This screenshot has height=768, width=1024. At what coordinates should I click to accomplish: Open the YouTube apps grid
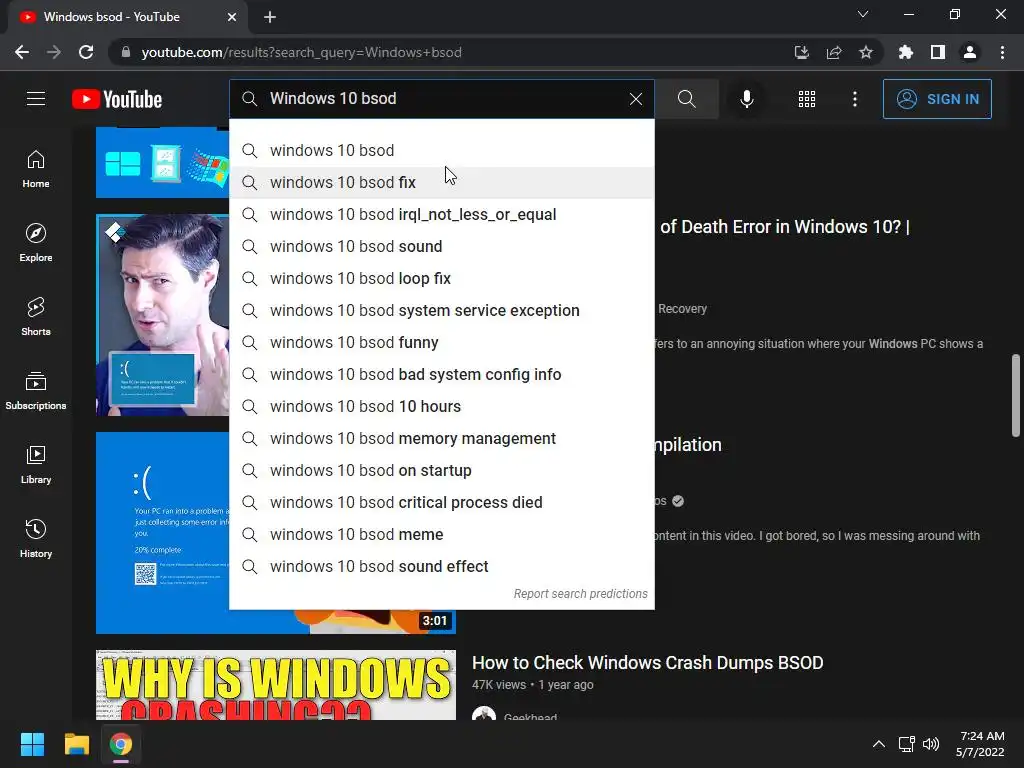coord(807,99)
